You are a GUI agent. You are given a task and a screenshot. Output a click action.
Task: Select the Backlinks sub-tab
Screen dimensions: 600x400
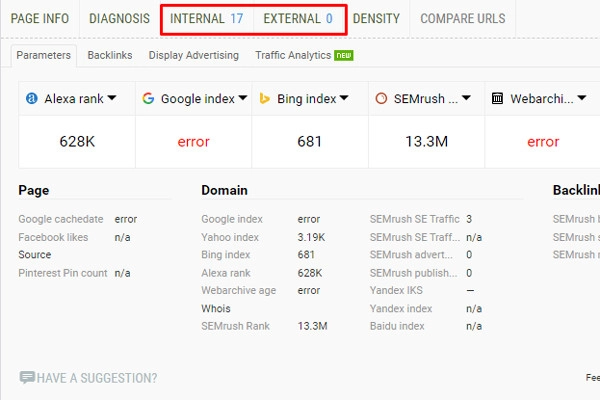109,55
